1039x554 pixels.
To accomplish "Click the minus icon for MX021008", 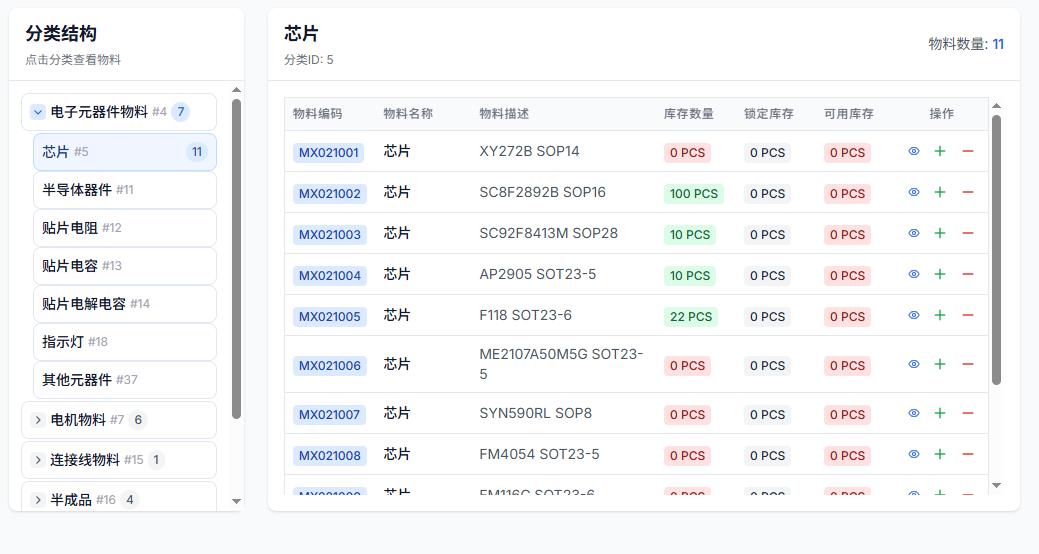I will coord(967,454).
